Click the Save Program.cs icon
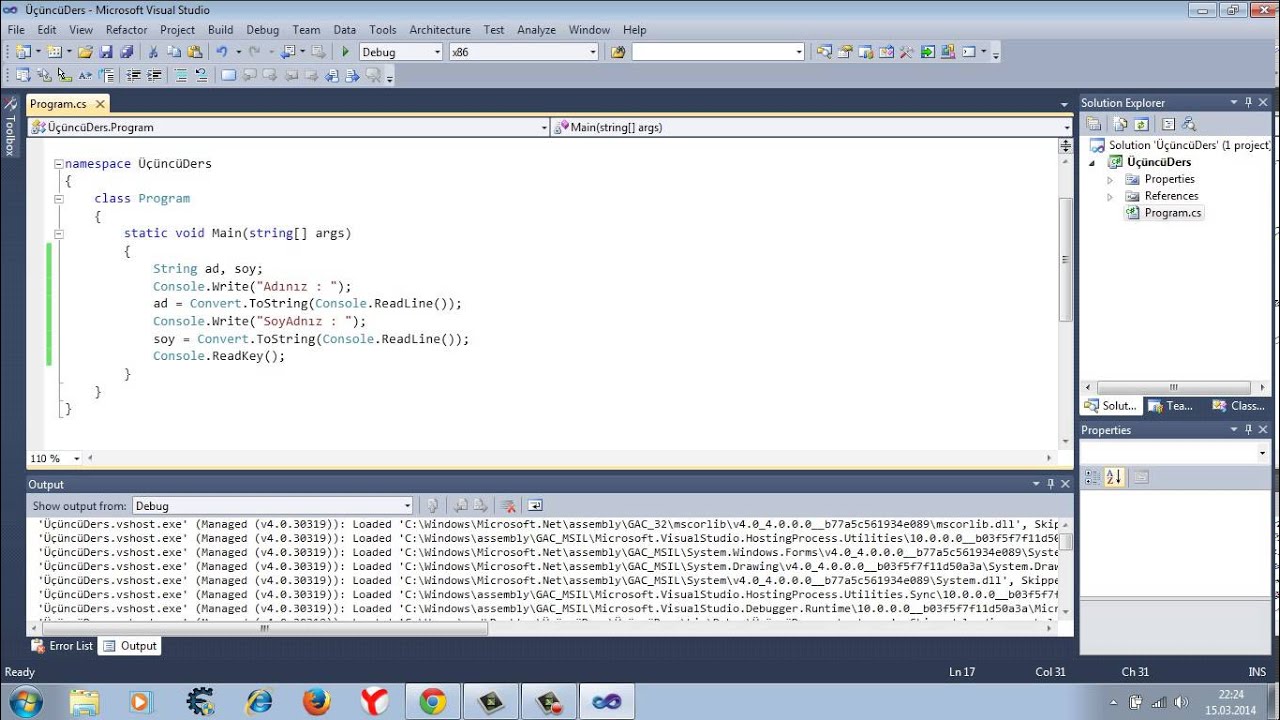 106,52
